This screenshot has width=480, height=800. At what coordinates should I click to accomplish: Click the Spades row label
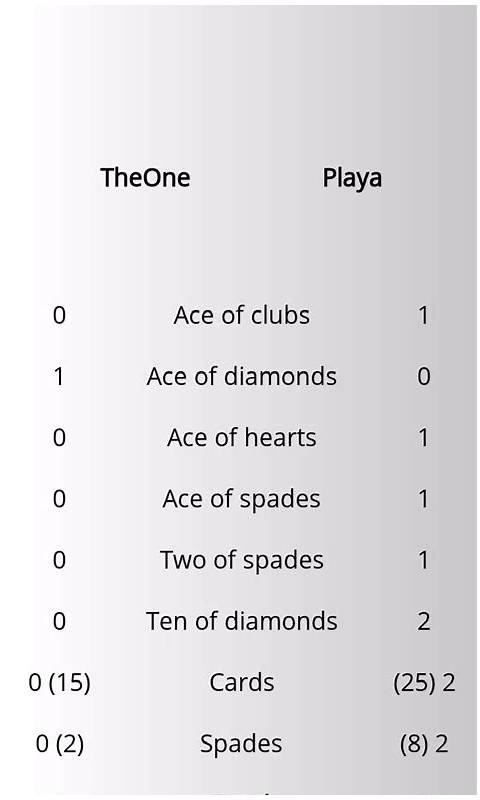pyautogui.click(x=241, y=744)
